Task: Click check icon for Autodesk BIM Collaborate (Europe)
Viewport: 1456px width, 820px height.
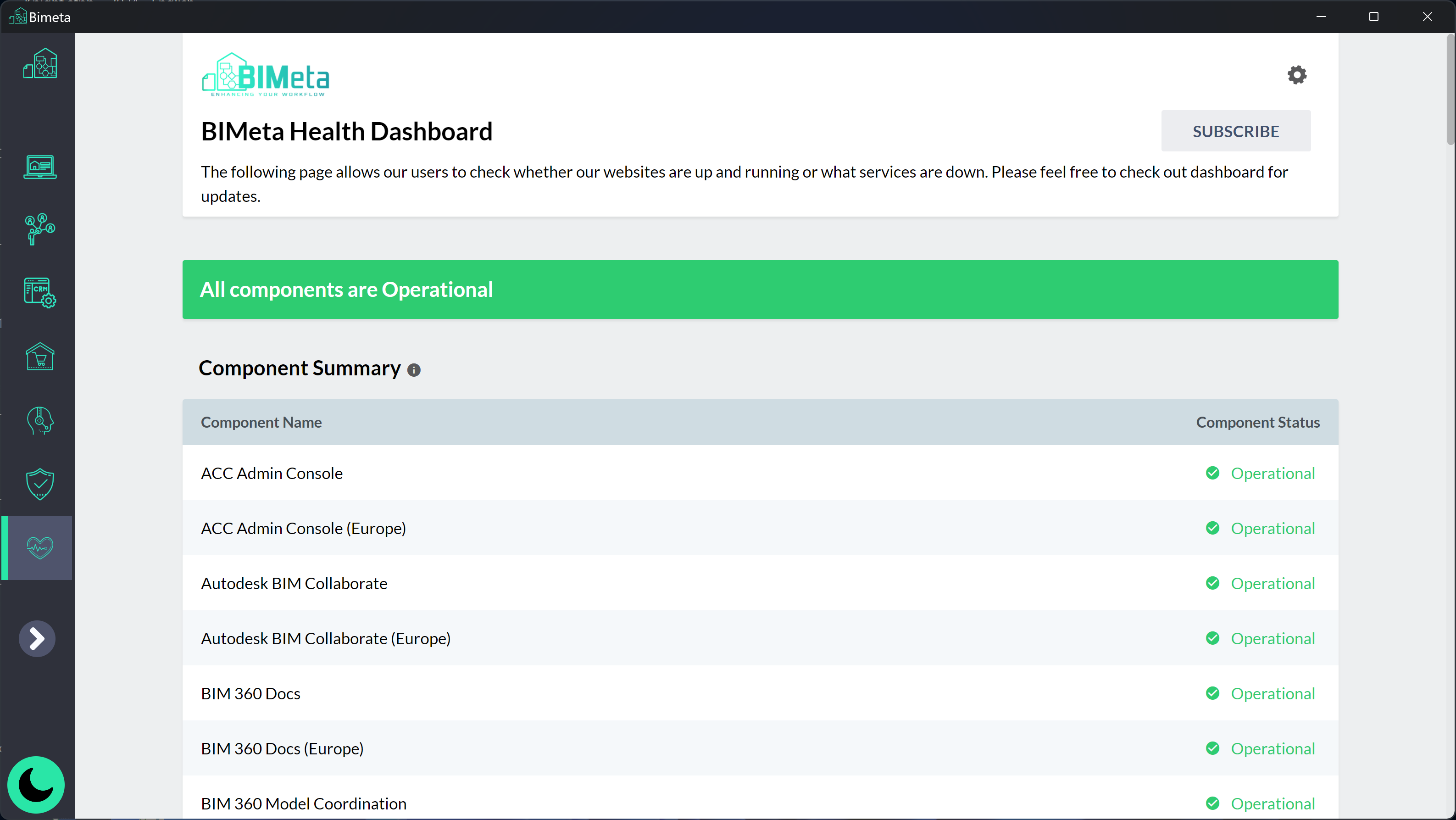Action: click(x=1212, y=638)
